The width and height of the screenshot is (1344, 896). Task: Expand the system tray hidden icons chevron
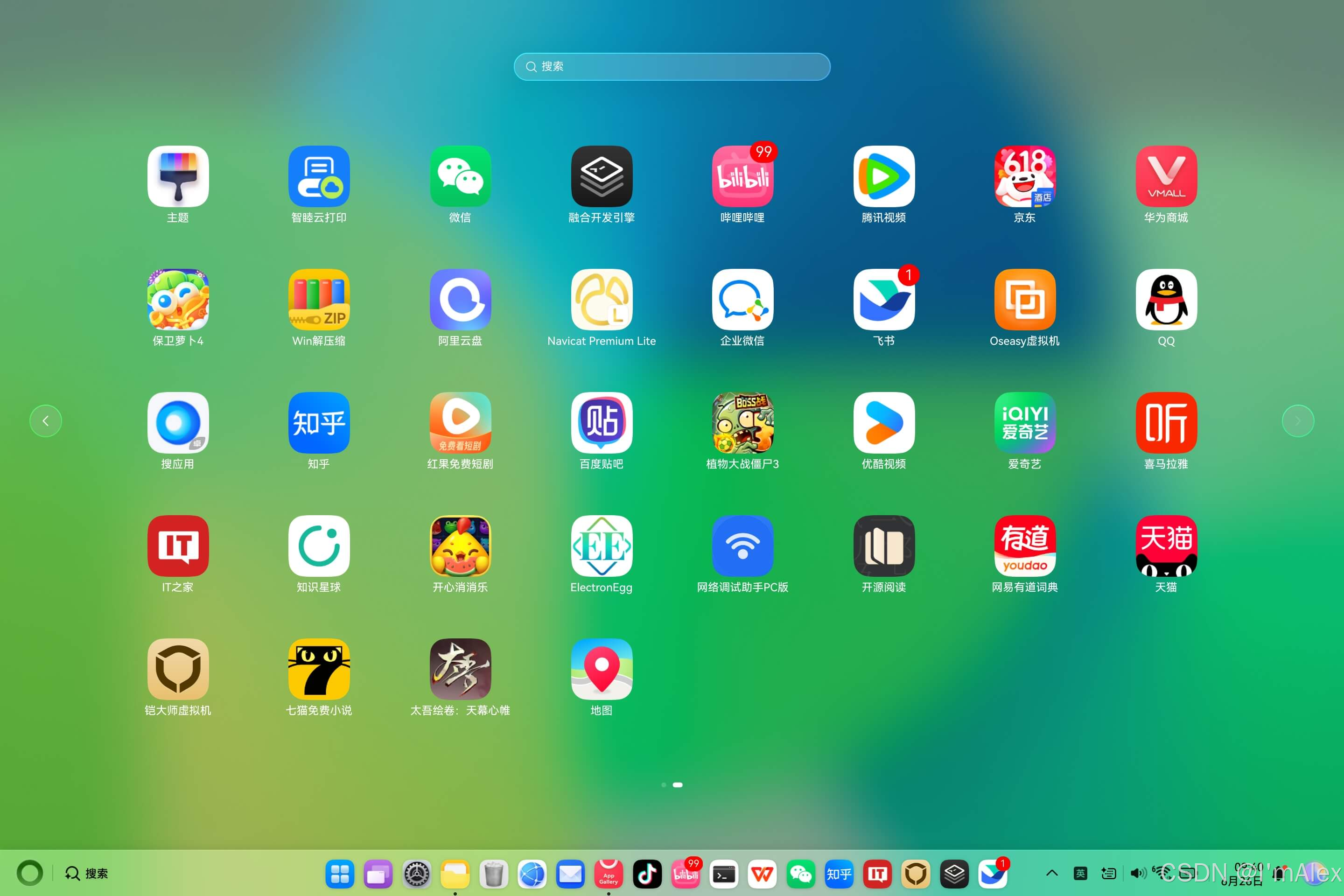click(x=1052, y=873)
